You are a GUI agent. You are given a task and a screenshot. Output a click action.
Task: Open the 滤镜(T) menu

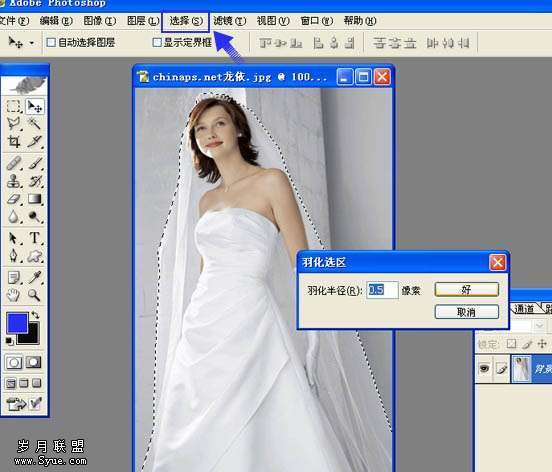[x=230, y=21]
